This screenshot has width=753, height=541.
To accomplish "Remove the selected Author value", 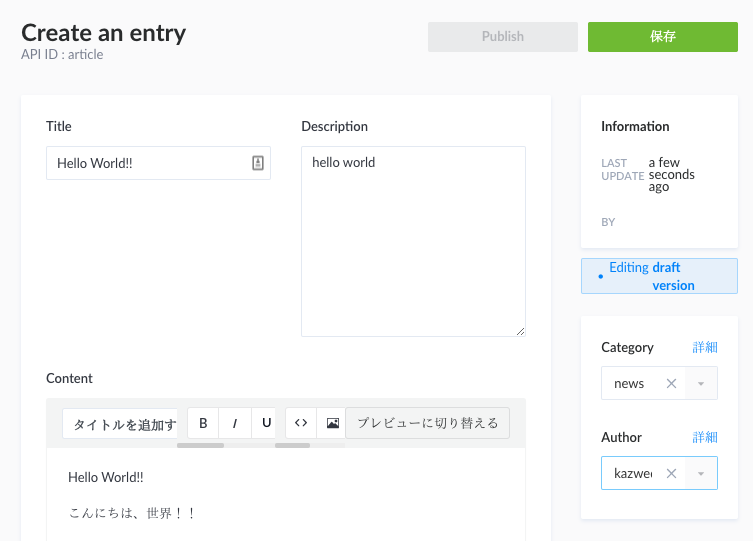I will pyautogui.click(x=671, y=474).
